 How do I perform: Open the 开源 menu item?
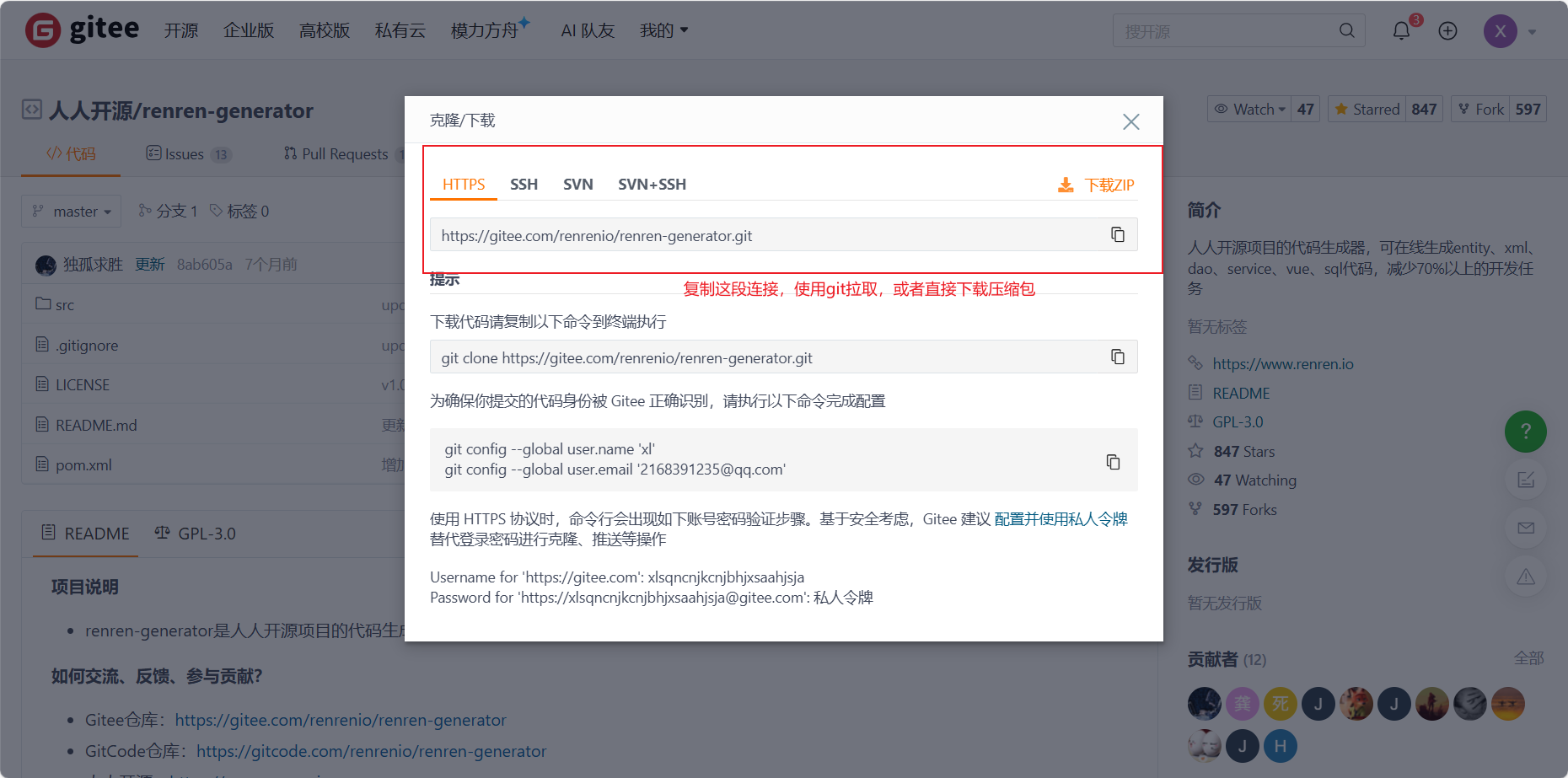point(180,31)
